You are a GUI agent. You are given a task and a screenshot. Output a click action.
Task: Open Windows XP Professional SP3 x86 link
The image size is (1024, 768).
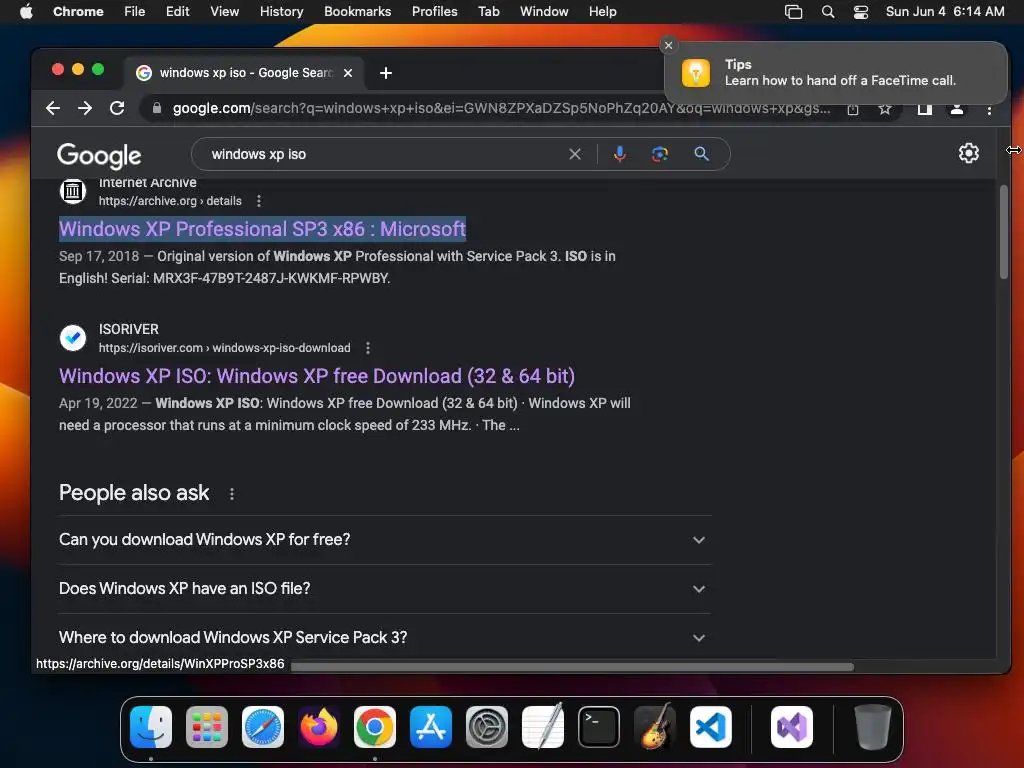click(263, 229)
